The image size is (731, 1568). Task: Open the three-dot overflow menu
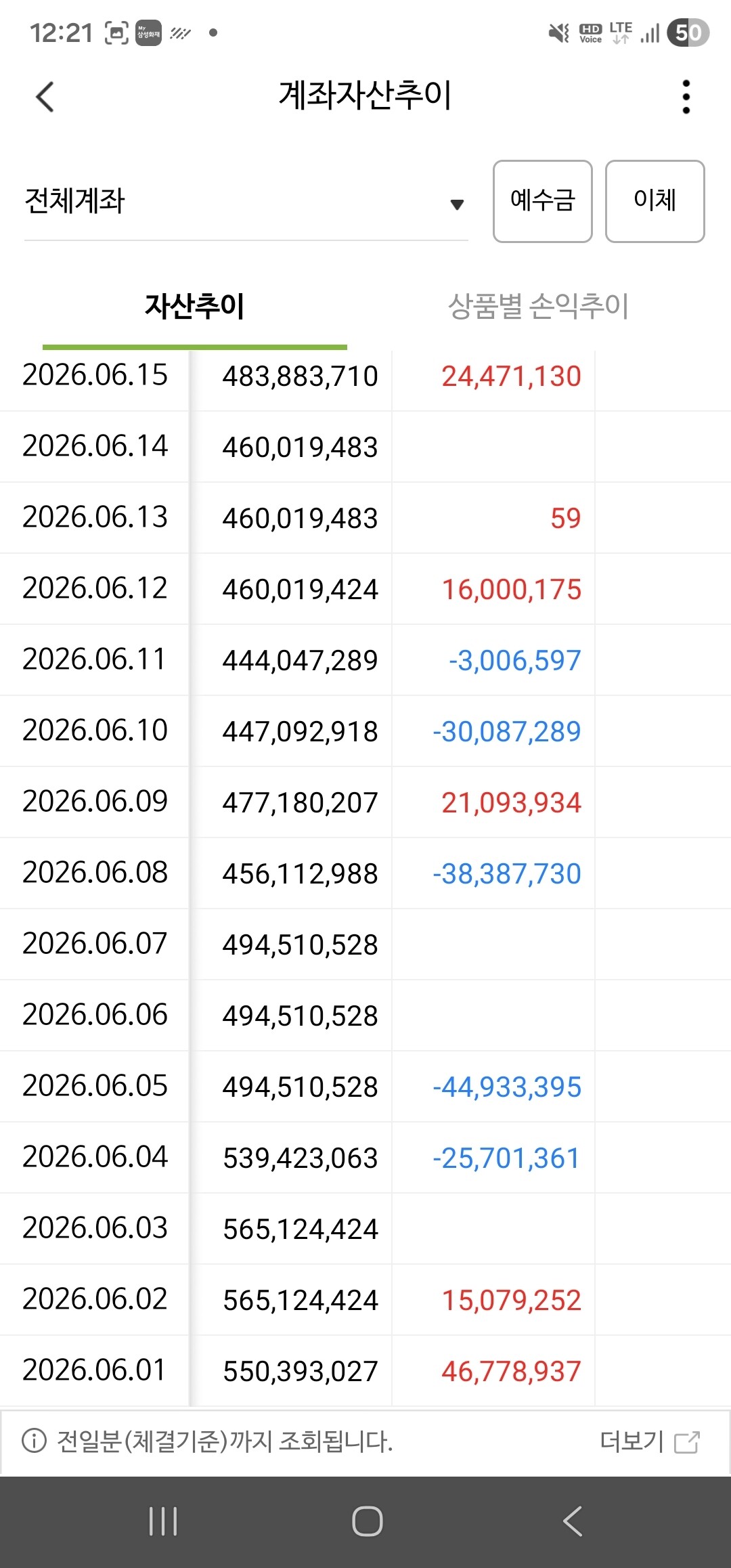pos(686,97)
